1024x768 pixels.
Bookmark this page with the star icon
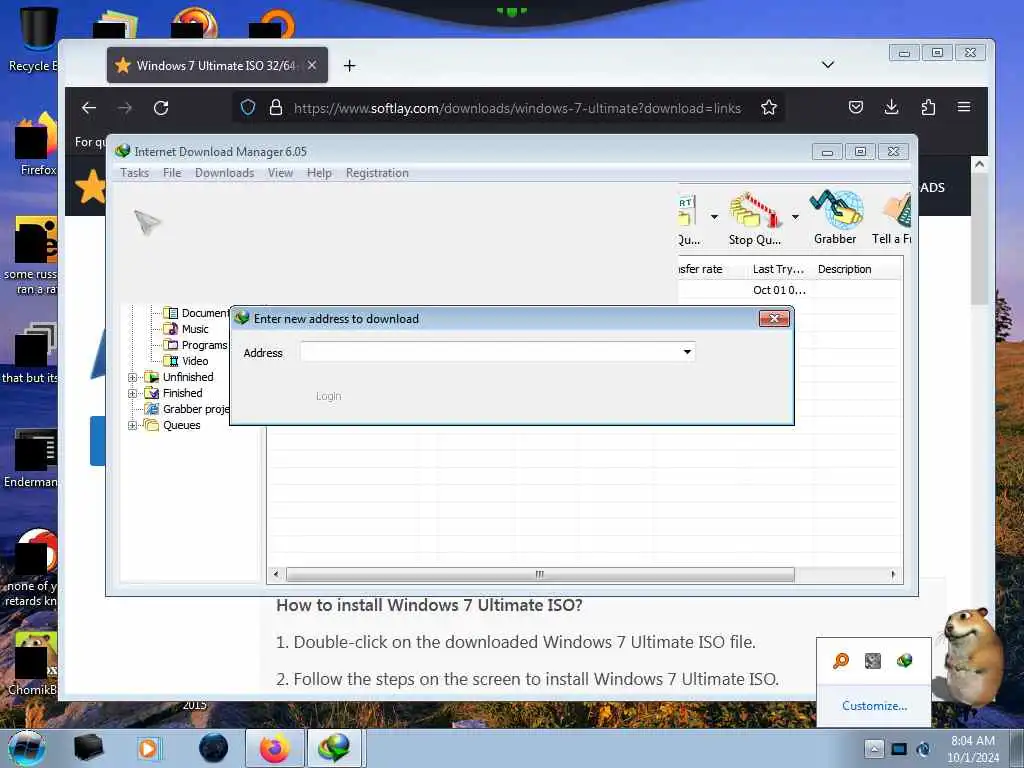click(x=769, y=107)
